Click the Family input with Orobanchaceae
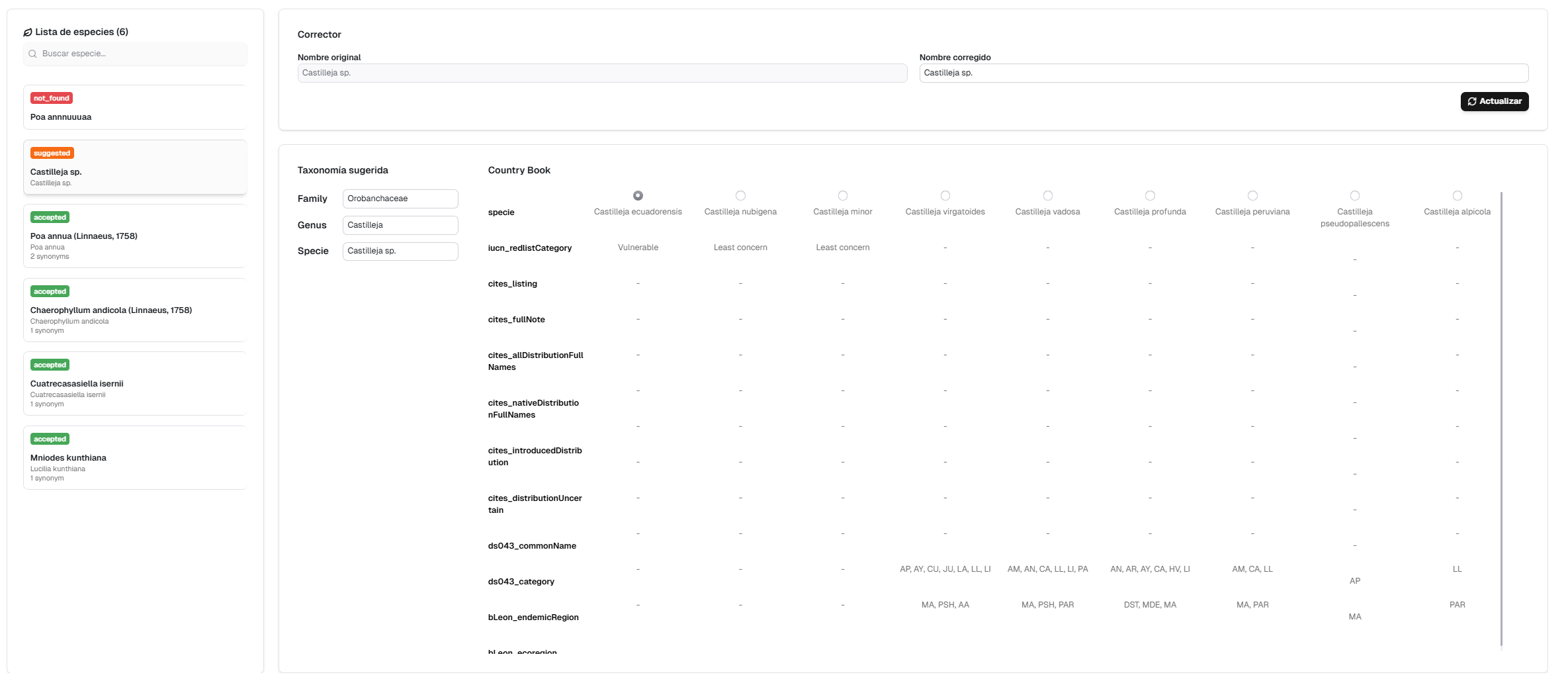This screenshot has height=681, width=1568. (x=400, y=199)
